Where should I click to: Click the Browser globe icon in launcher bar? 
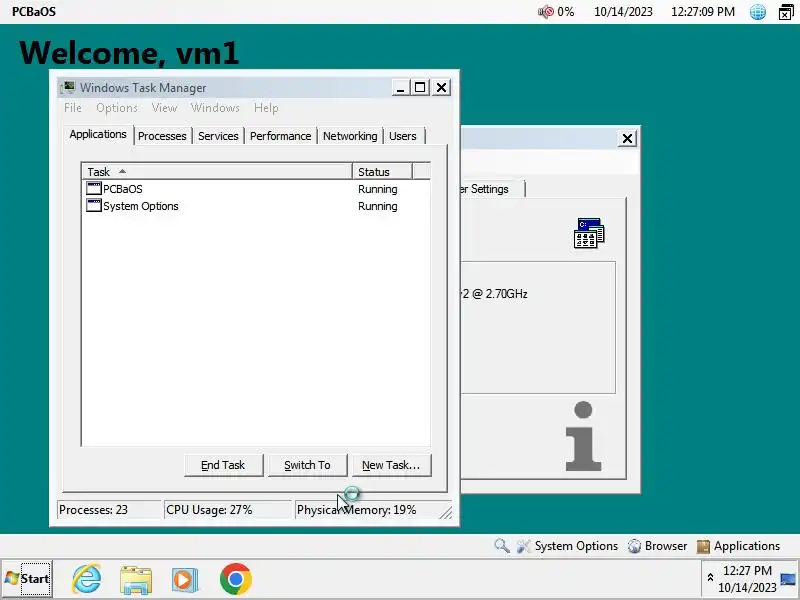634,546
